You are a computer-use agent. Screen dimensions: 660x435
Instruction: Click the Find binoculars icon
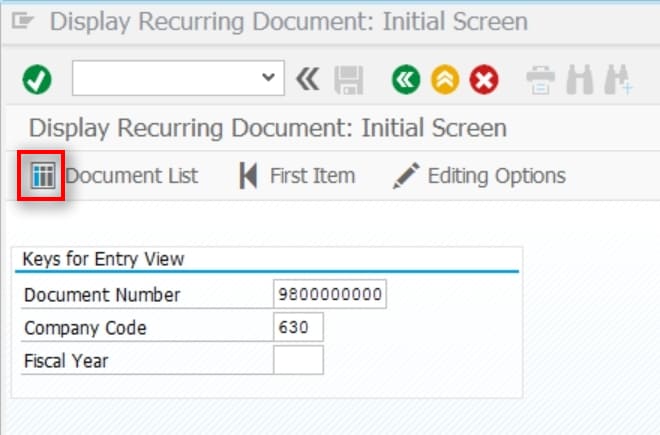(579, 79)
